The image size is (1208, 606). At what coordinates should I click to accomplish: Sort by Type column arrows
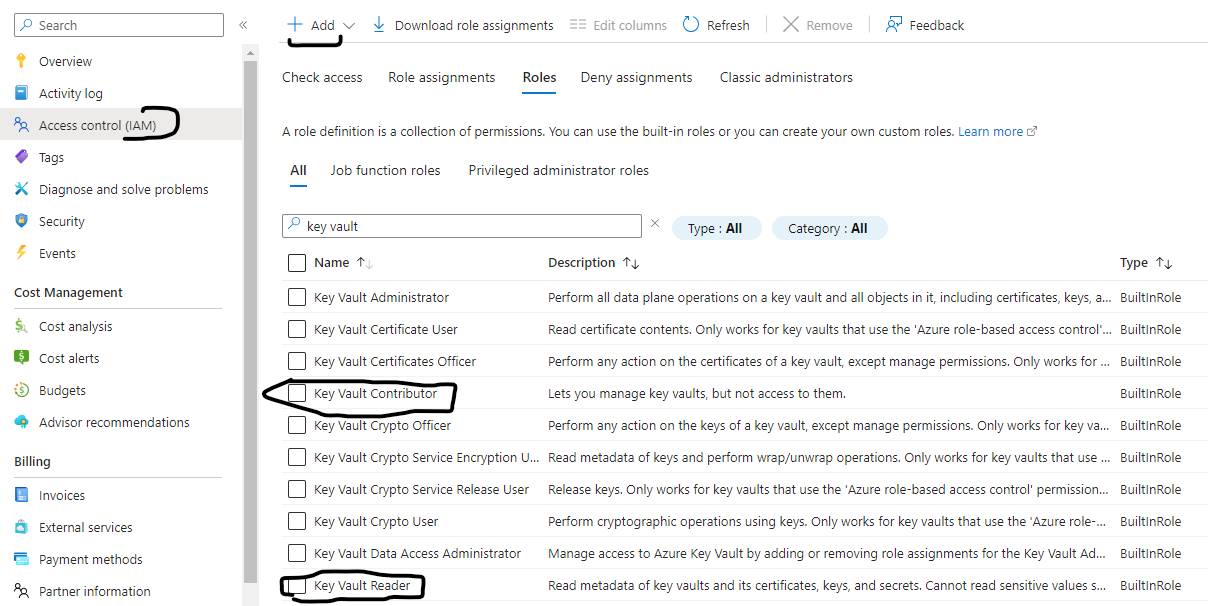click(1163, 263)
